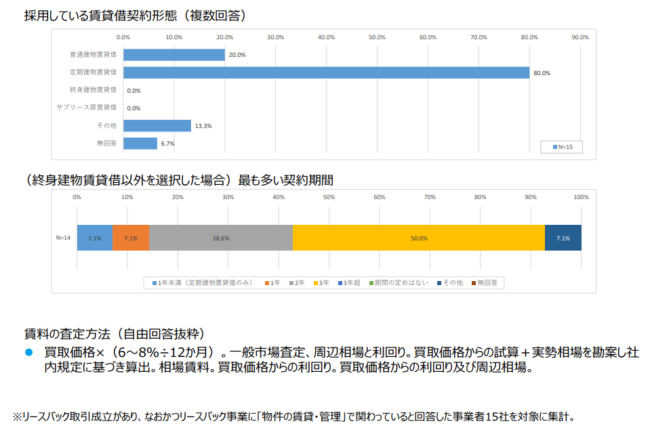The width and height of the screenshot is (650, 426).
Task: Click the 無回答 6.7% bar in top chart
Action: click(x=140, y=143)
